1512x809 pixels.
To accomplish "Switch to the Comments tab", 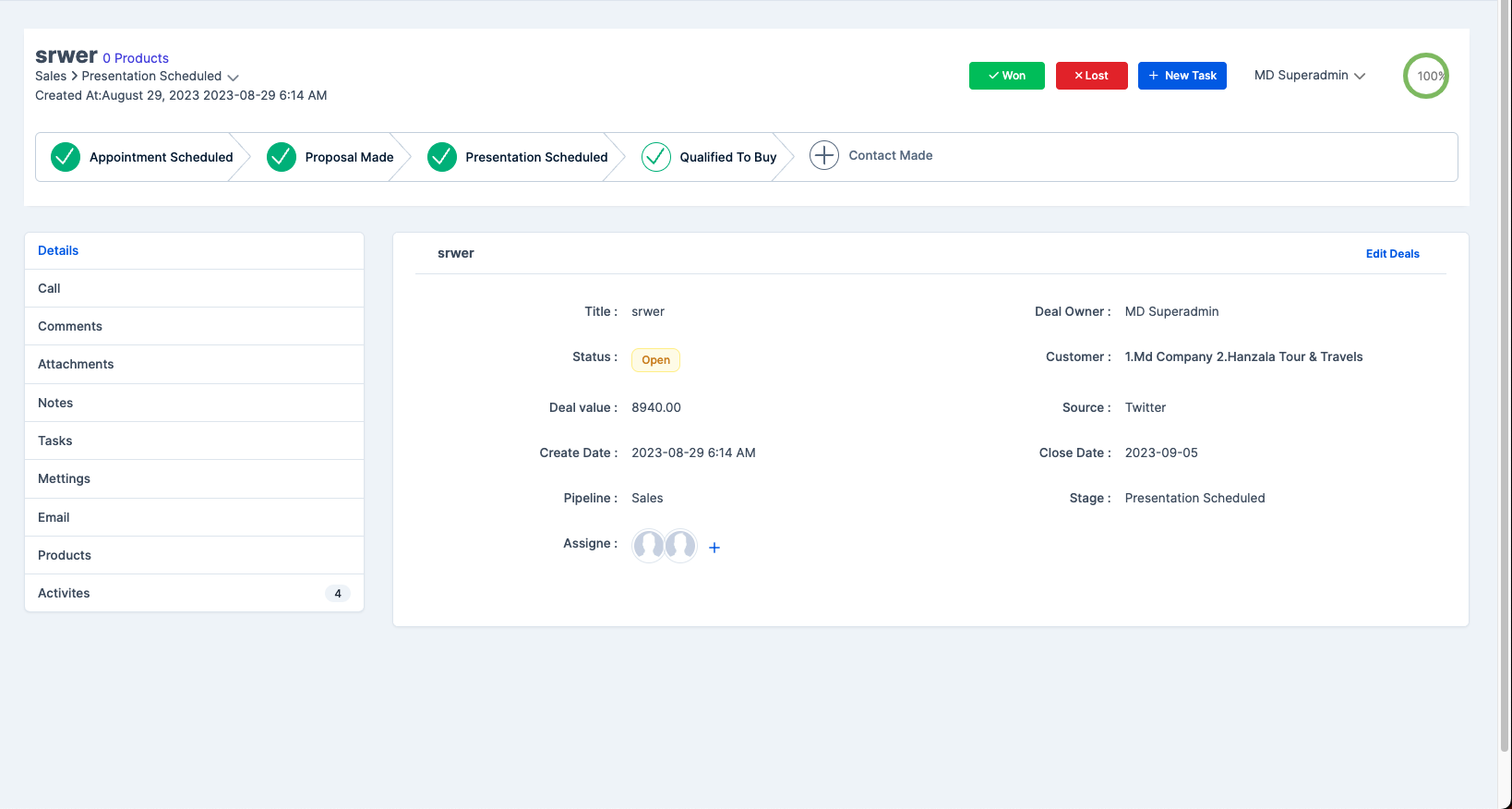I will [195, 326].
